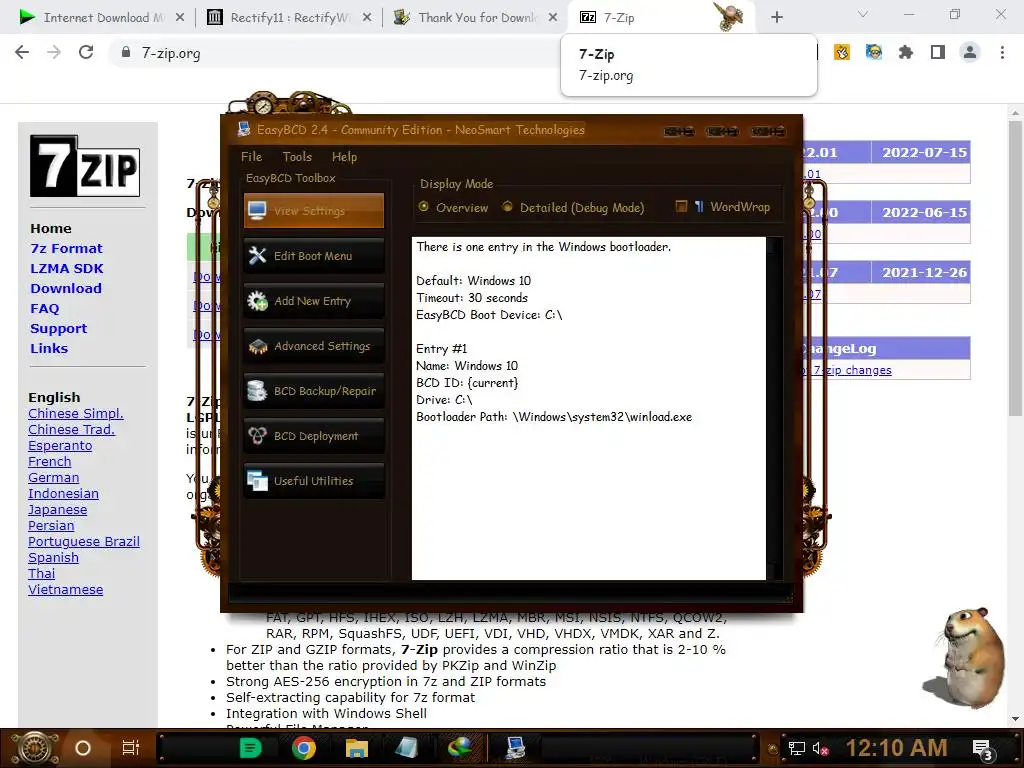Open the tab search chevron
The width and height of the screenshot is (1024, 768).
point(863,14)
